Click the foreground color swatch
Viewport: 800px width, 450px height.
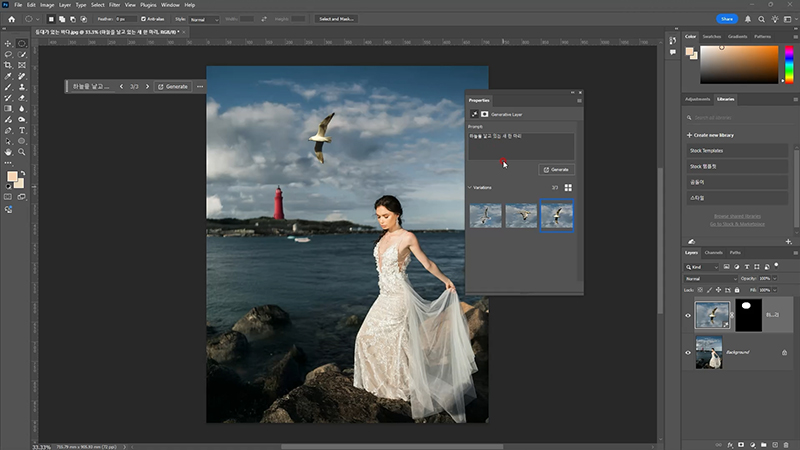point(12,176)
